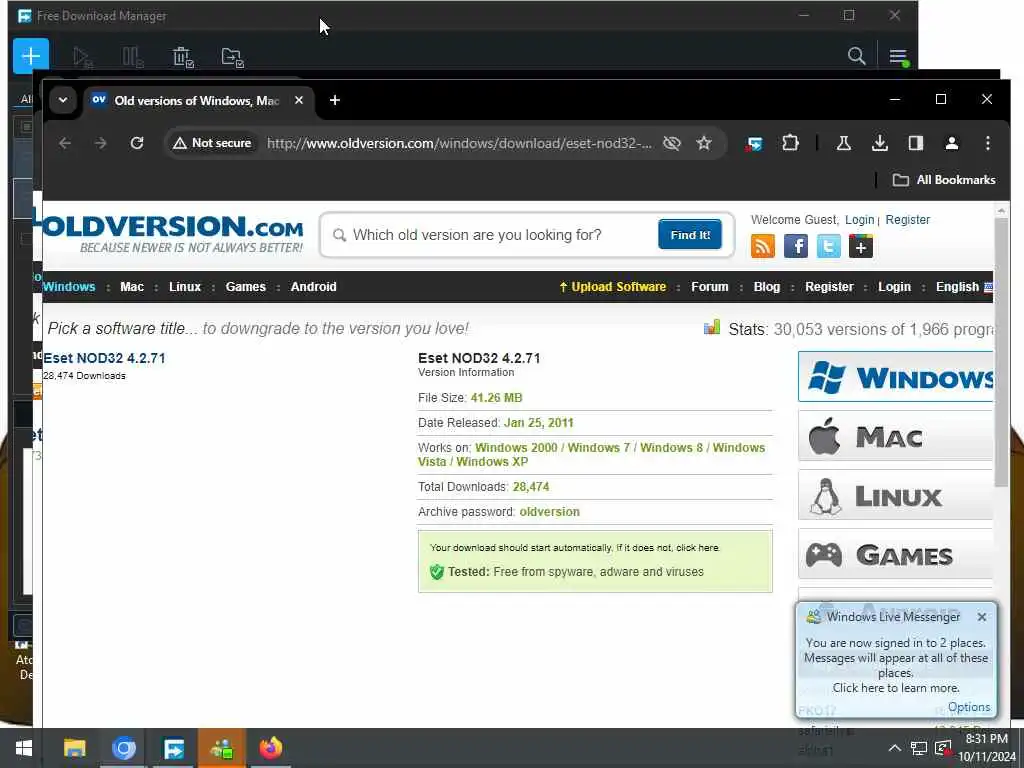Viewport: 1024px width, 768px height.
Task: Go back in browser history
Action: 65,143
